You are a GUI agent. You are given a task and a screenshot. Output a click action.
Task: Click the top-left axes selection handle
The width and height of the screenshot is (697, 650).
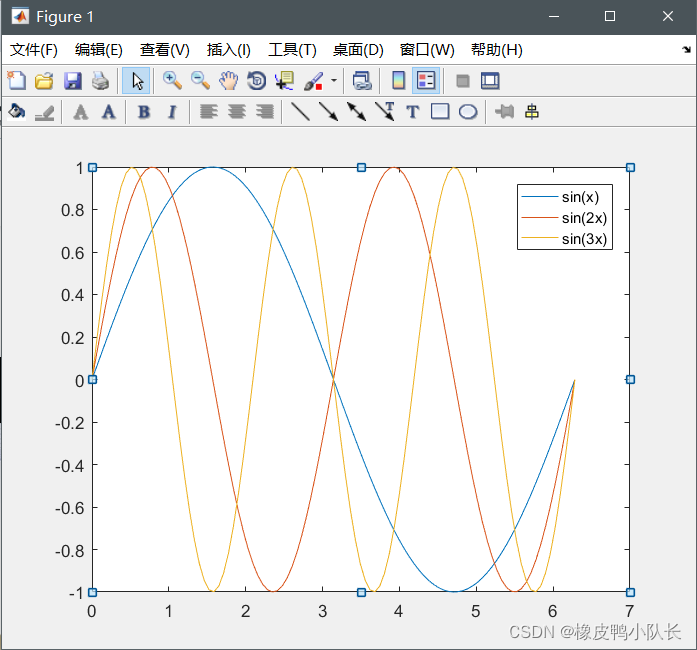pyautogui.click(x=92, y=168)
